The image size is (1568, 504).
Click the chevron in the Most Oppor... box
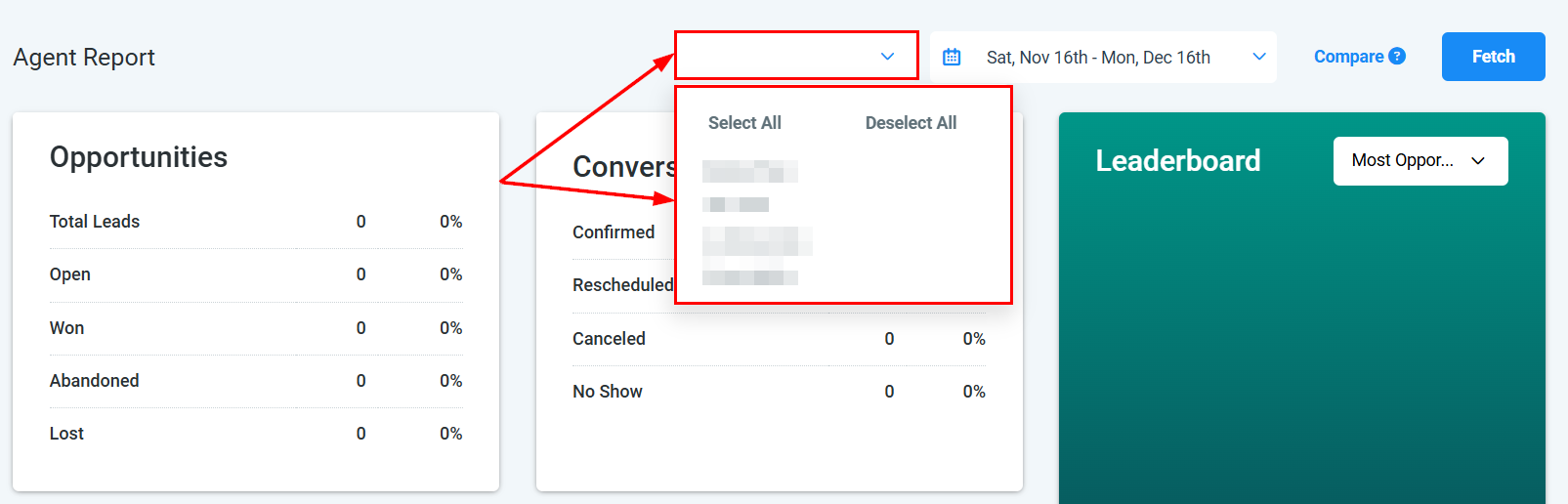pos(1478,161)
